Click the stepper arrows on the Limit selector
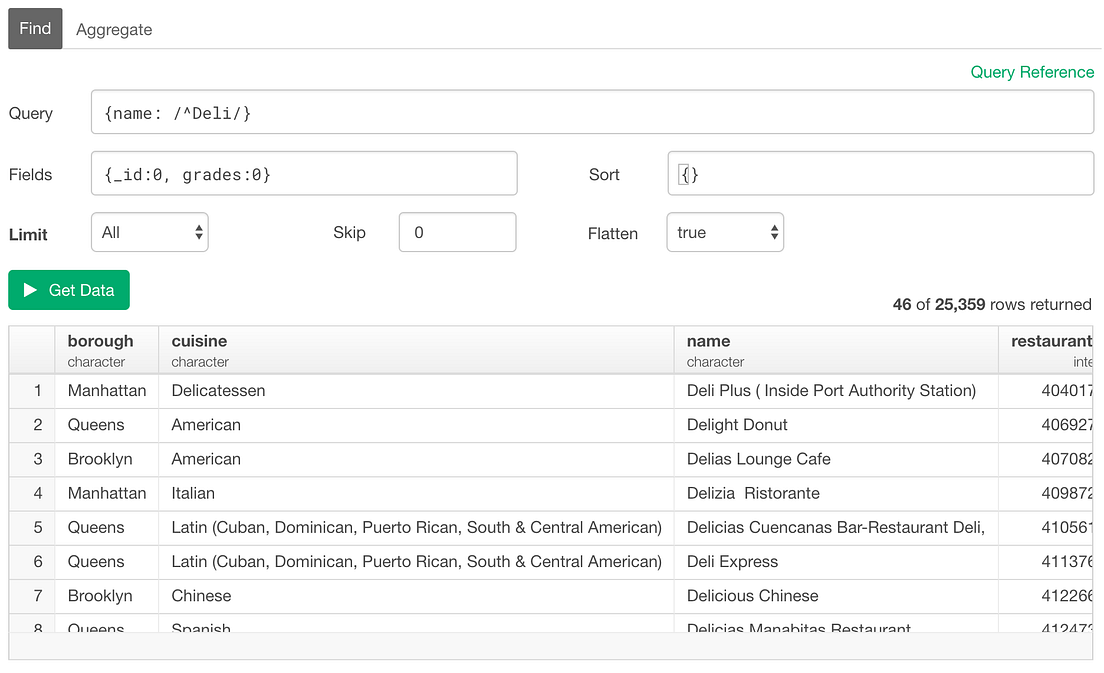1104x673 pixels. (x=199, y=231)
